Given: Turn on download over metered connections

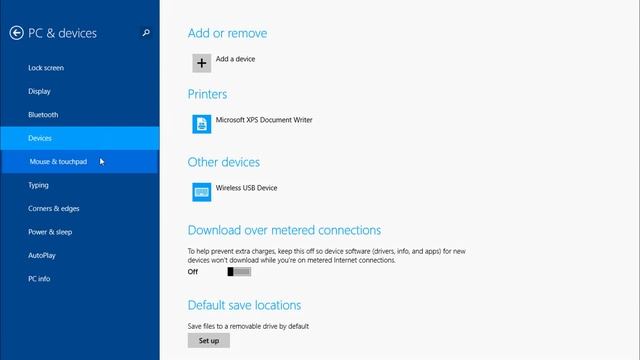Looking at the screenshot, I should tap(239, 272).
